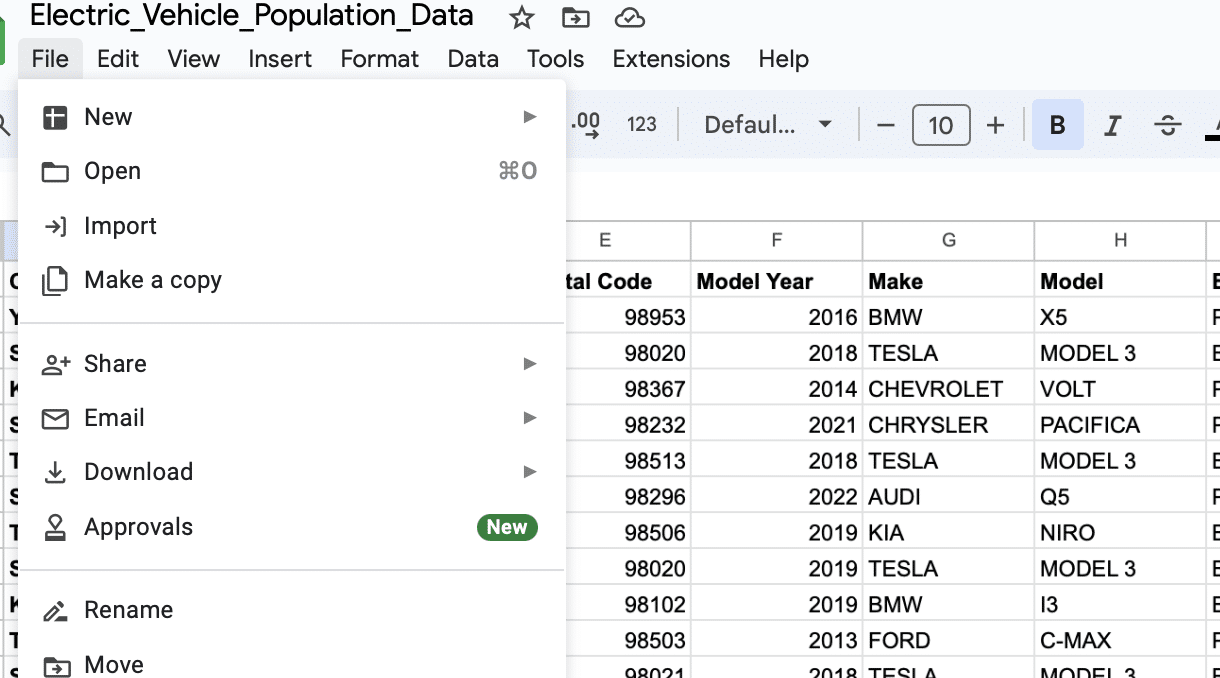The width and height of the screenshot is (1220, 678).
Task: Click the Rename pencil icon
Action: [x=55, y=610]
